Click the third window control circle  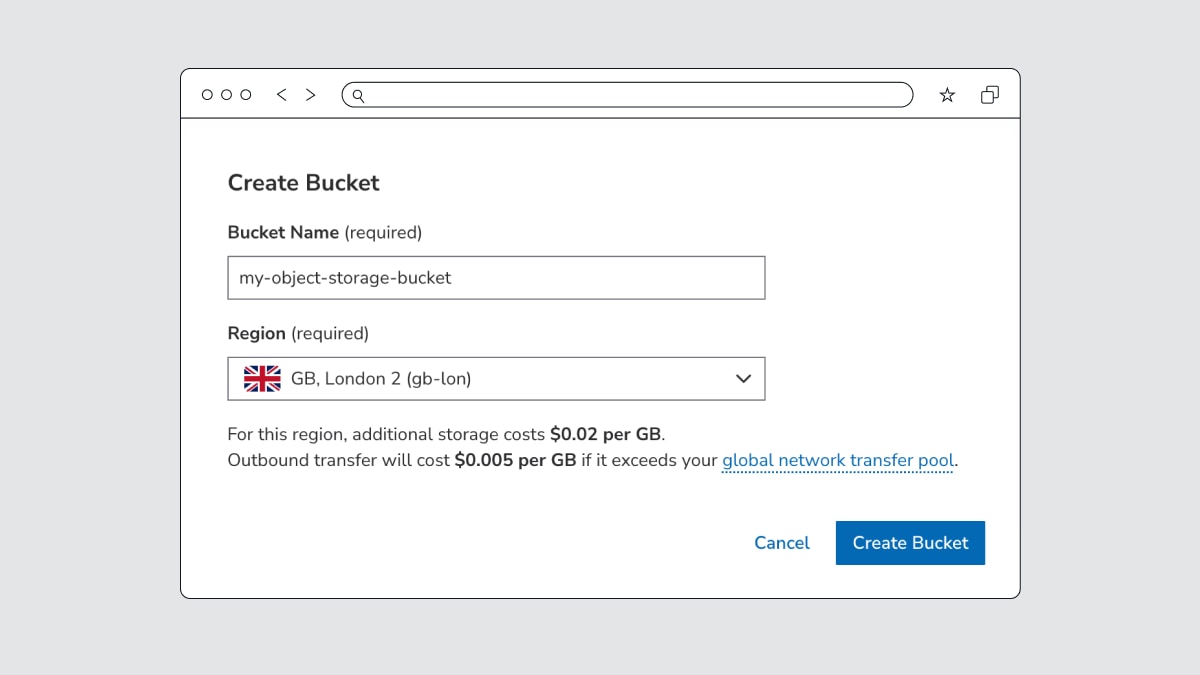[246, 94]
